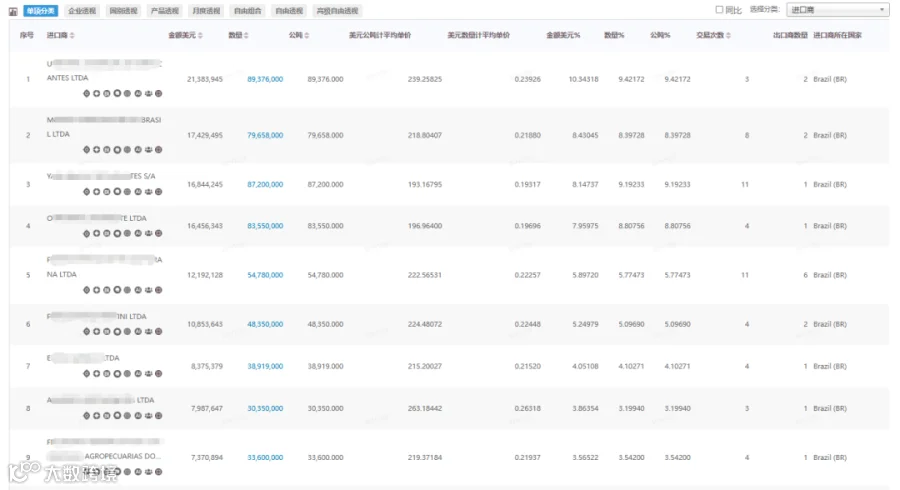Switch to the 自由组合 tab

coord(247,11)
